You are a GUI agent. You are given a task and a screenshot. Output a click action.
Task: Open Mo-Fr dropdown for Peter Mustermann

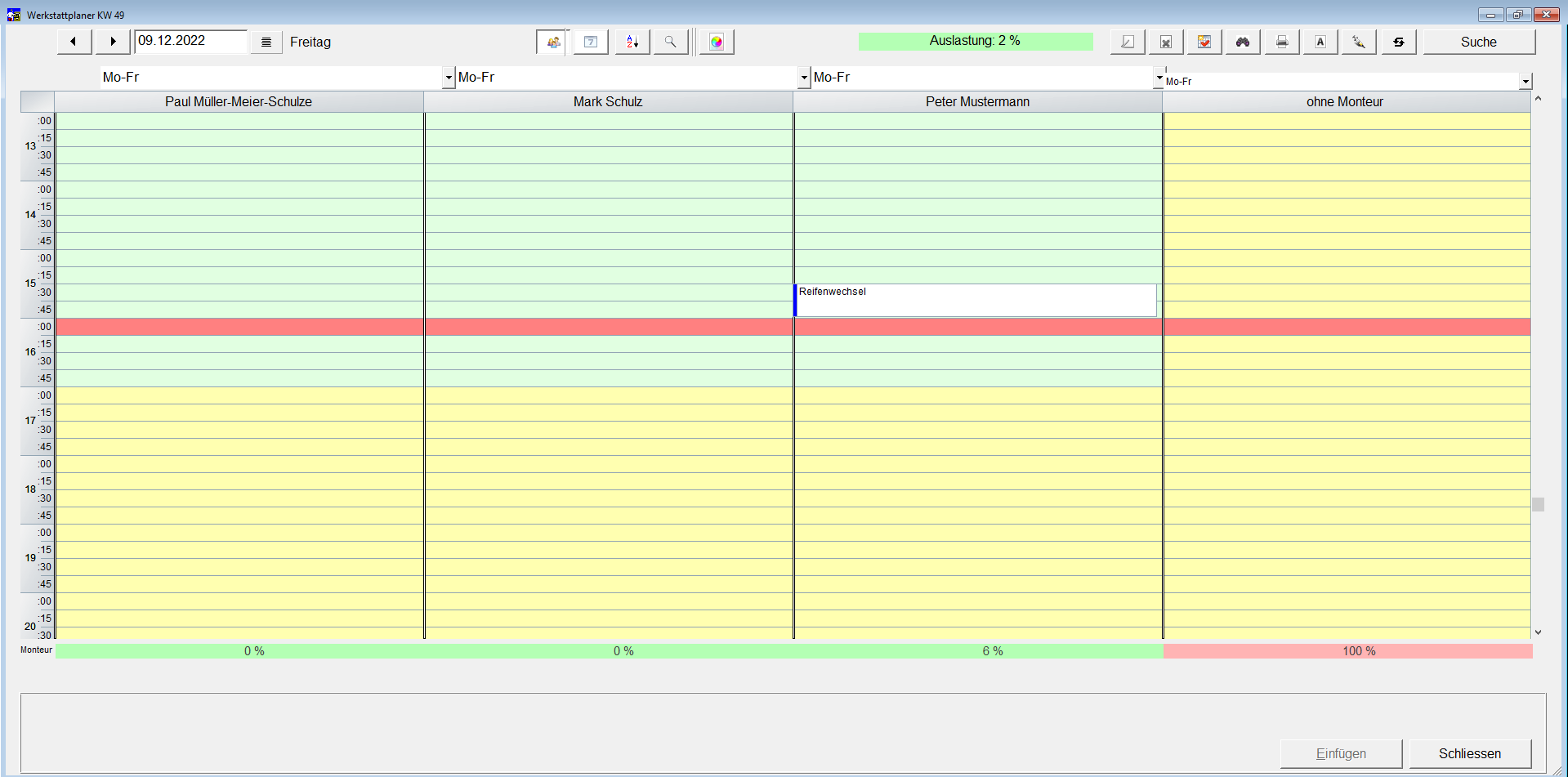tap(1159, 78)
